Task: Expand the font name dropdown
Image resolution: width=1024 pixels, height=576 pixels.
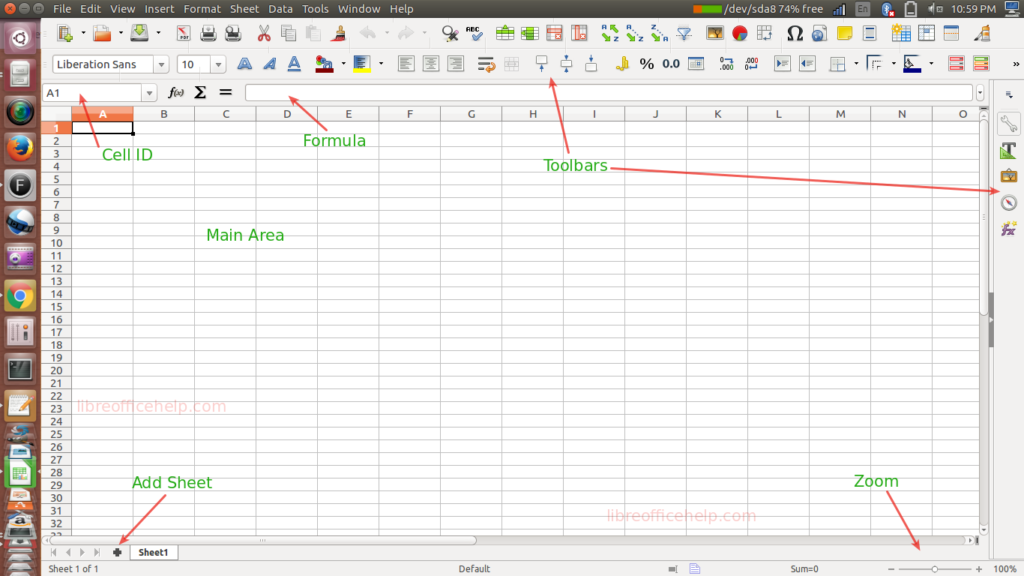Action: (161, 65)
